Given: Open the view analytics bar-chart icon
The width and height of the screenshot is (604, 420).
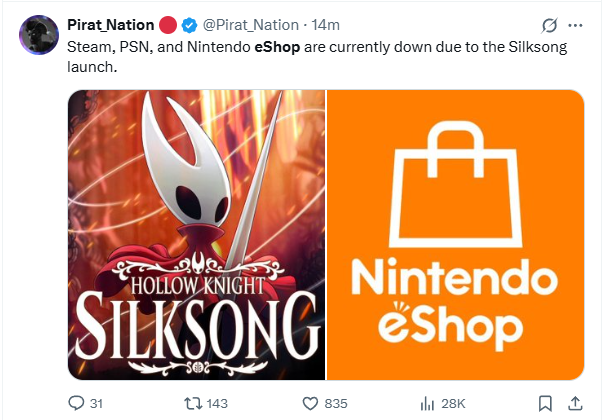Looking at the screenshot, I should tap(426, 402).
